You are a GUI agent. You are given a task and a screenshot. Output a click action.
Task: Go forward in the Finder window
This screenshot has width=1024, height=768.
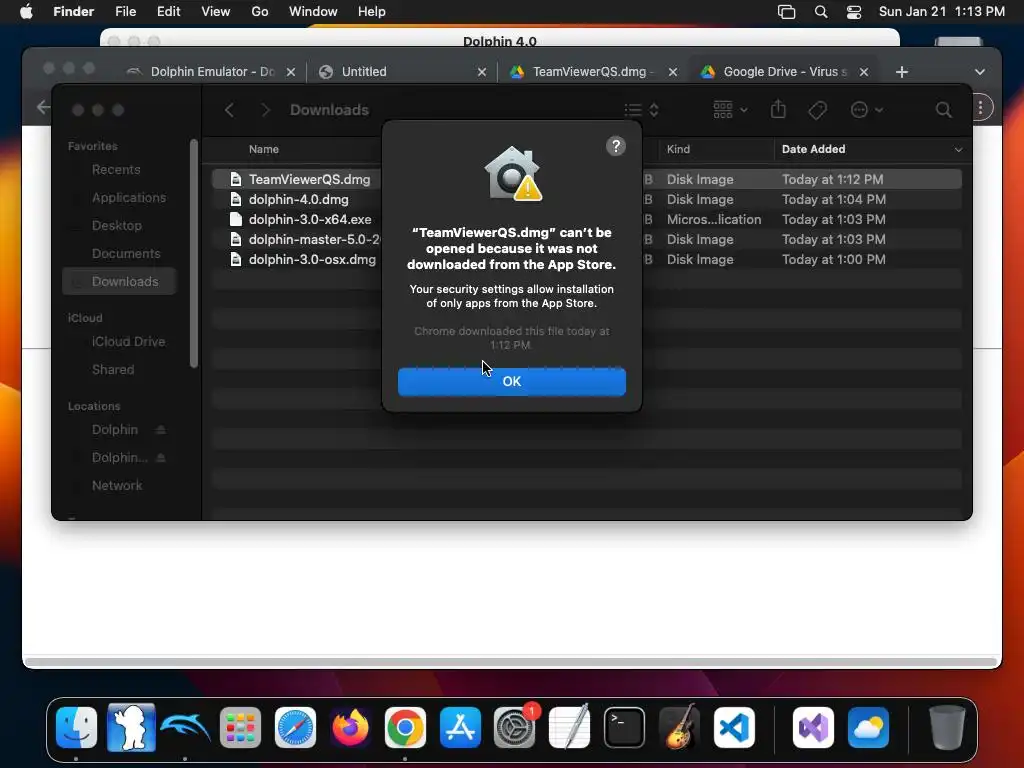(265, 110)
